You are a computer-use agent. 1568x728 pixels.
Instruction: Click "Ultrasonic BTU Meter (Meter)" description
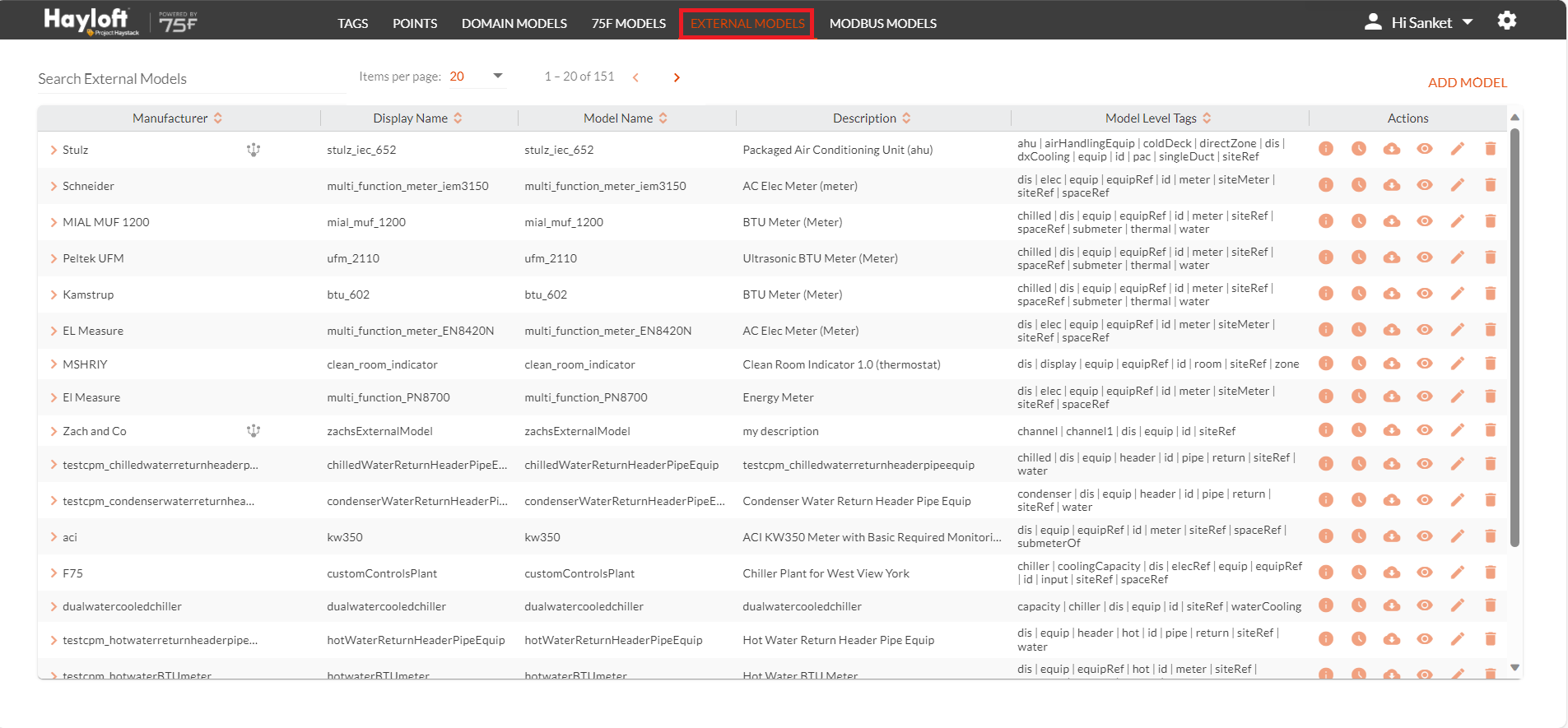820,258
